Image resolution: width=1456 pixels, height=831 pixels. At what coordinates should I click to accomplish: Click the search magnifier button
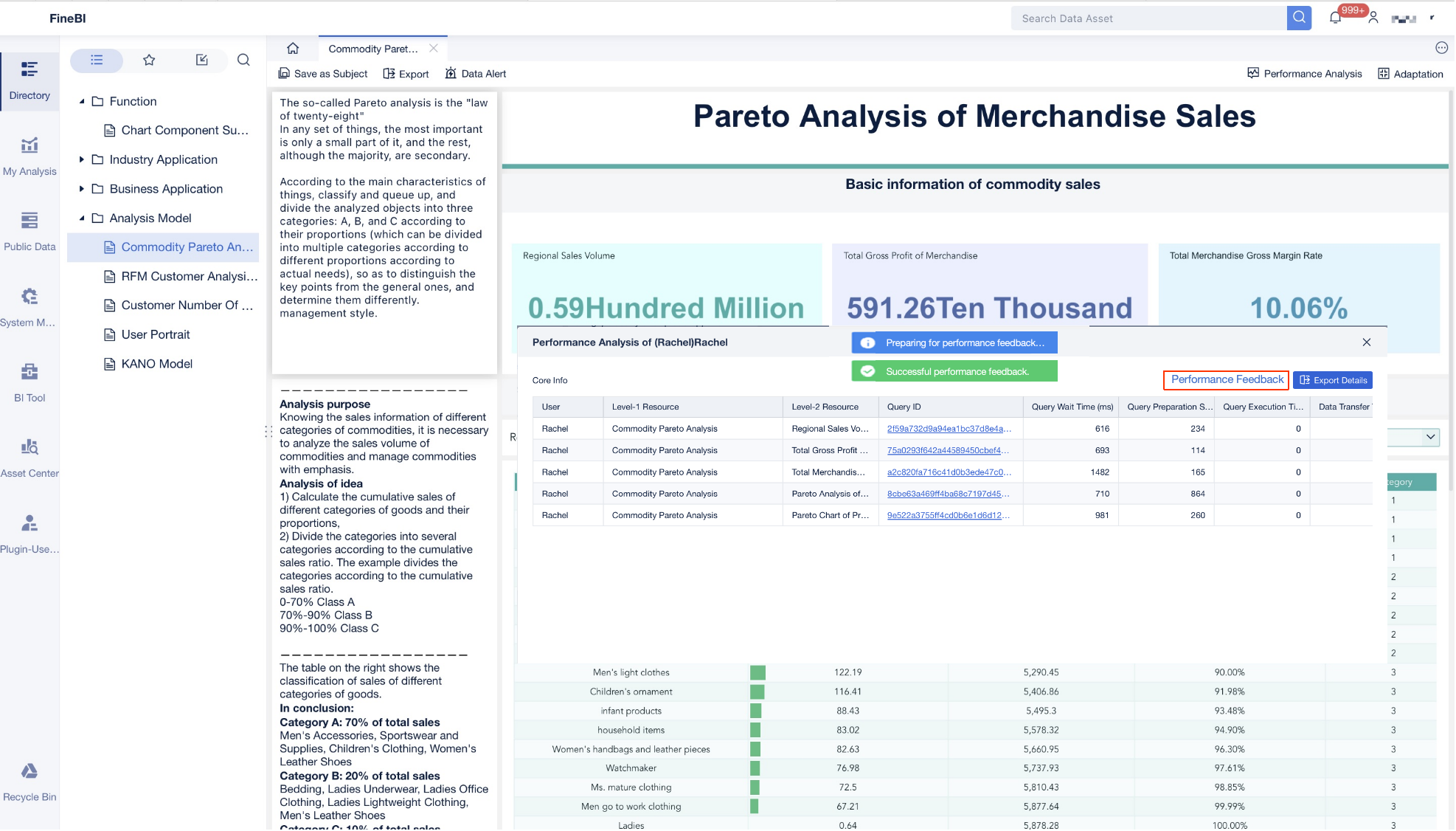[x=1299, y=18]
